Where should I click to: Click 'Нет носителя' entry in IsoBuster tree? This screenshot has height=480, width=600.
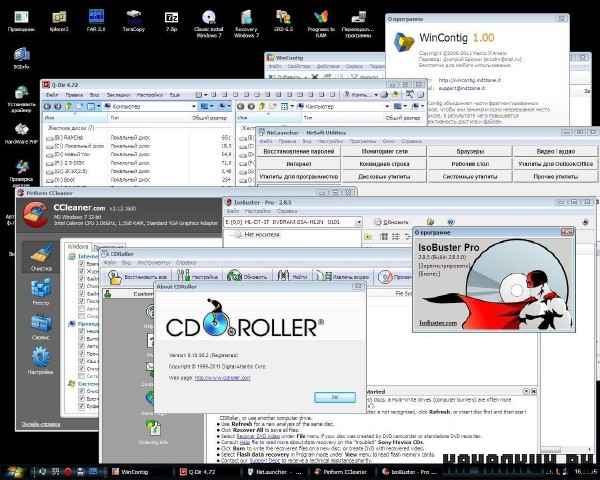point(262,234)
